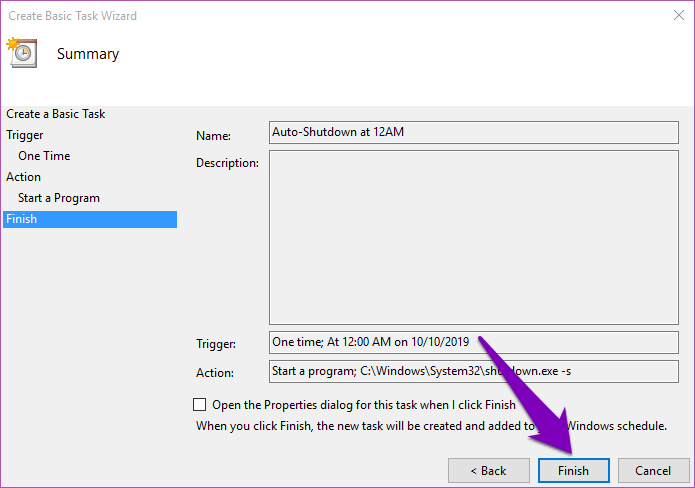Screen dimensions: 695x488
Task: Click the Action field with shutdown.exe path
Action: click(x=473, y=371)
